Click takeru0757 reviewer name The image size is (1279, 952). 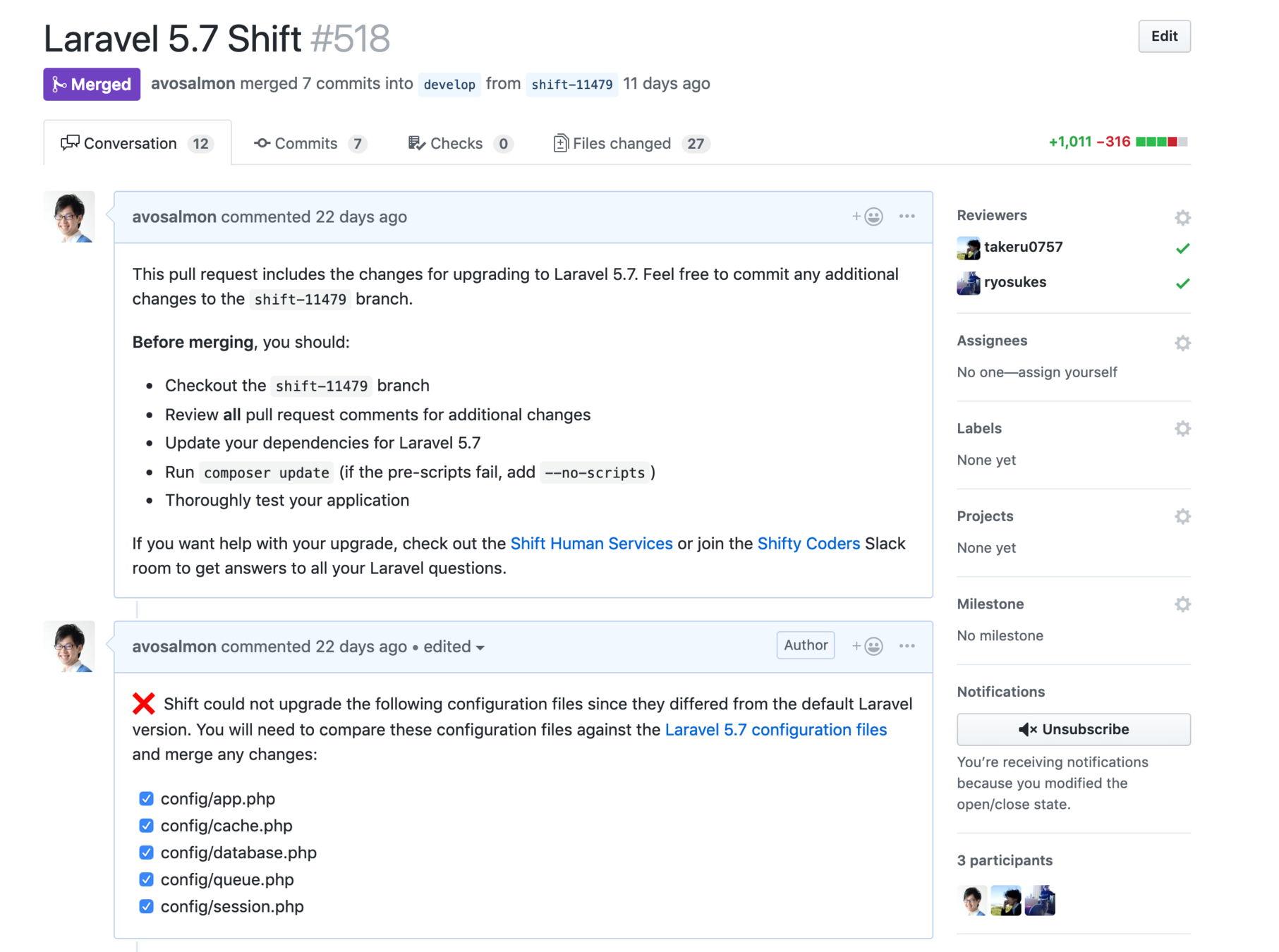coord(1023,247)
